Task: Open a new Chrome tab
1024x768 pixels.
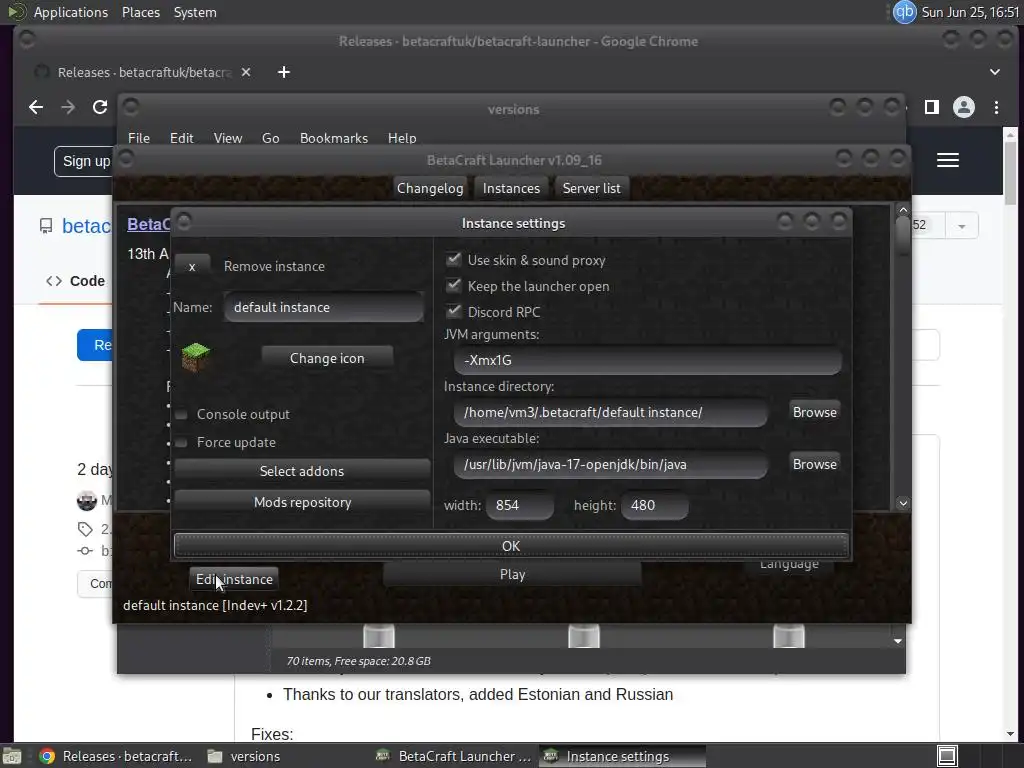Action: [283, 72]
